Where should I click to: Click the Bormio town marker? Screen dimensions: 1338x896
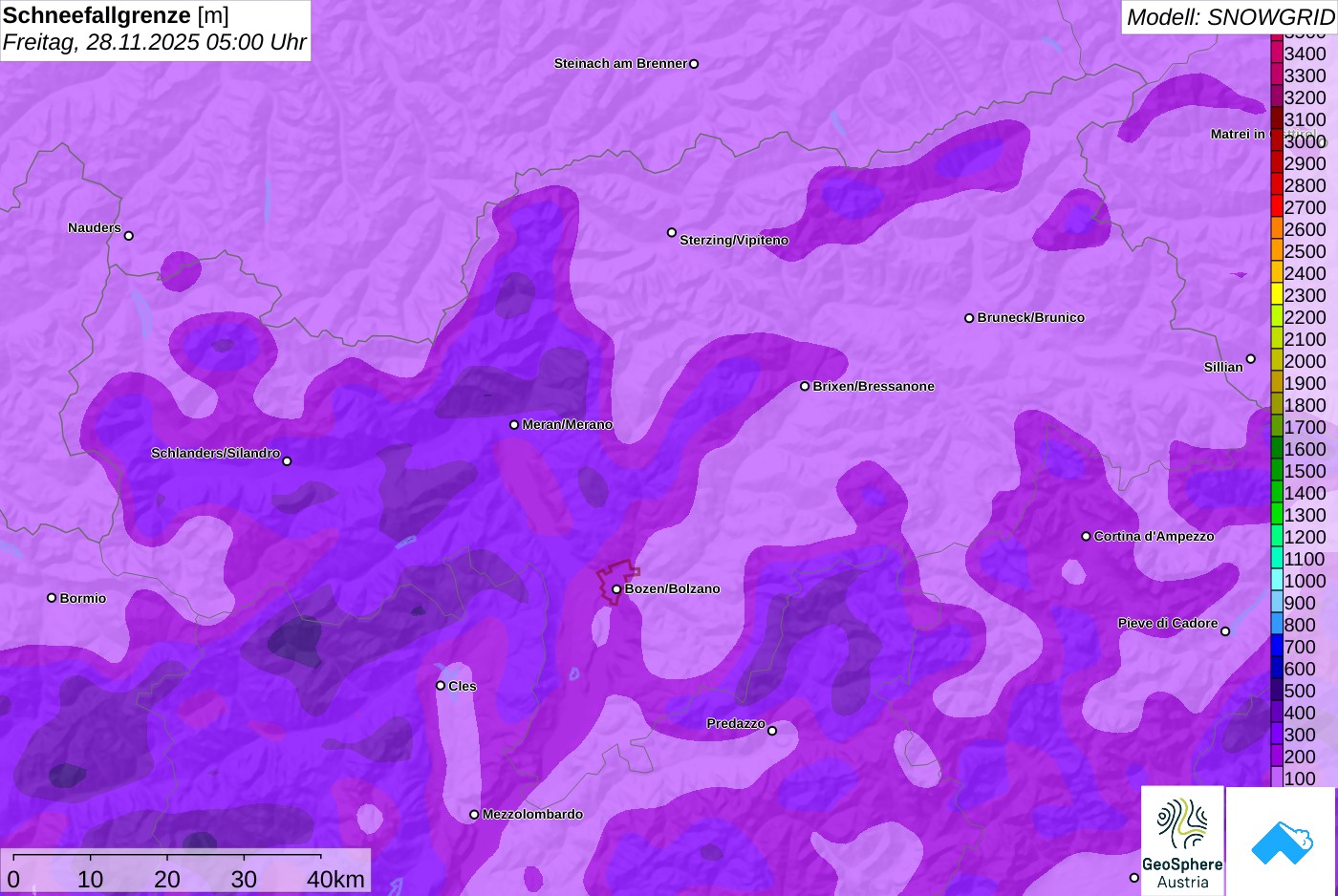pyautogui.click(x=52, y=598)
